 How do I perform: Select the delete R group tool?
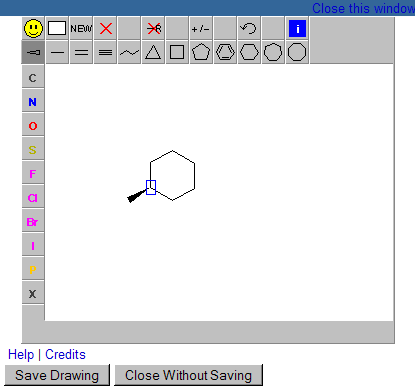click(x=153, y=28)
